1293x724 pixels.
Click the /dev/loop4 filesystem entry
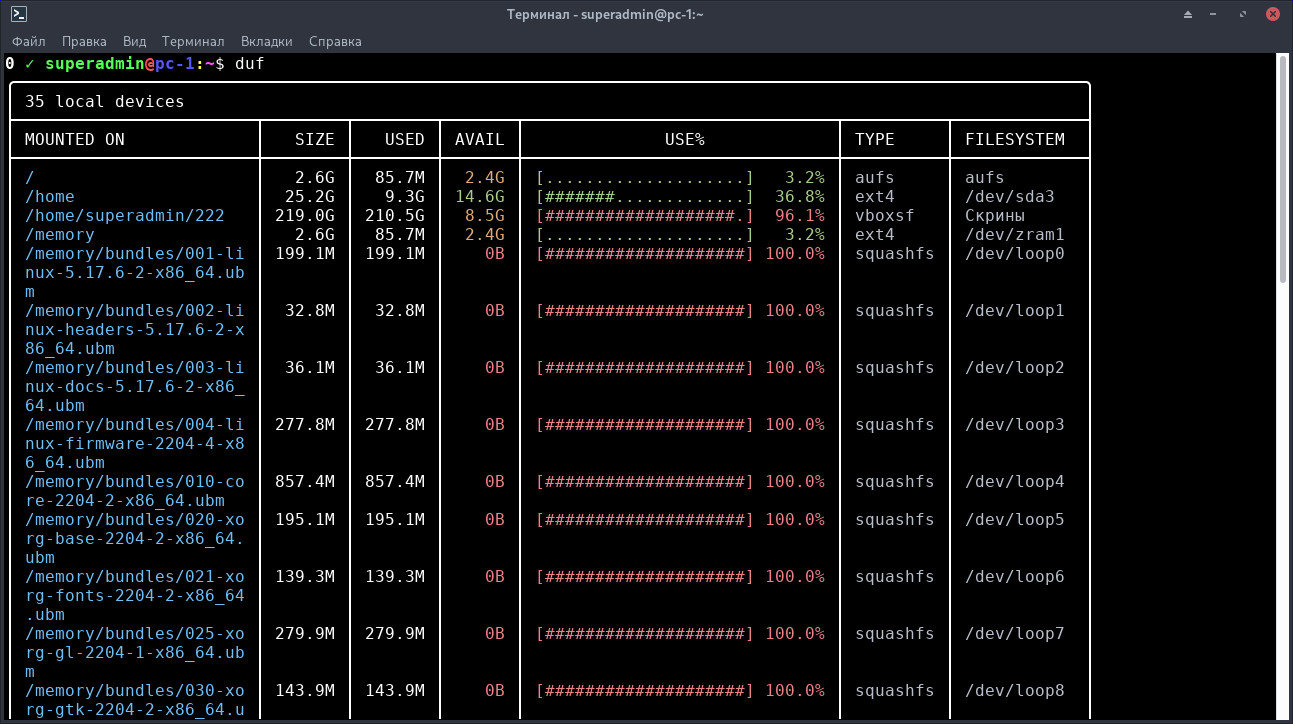tap(1015, 481)
